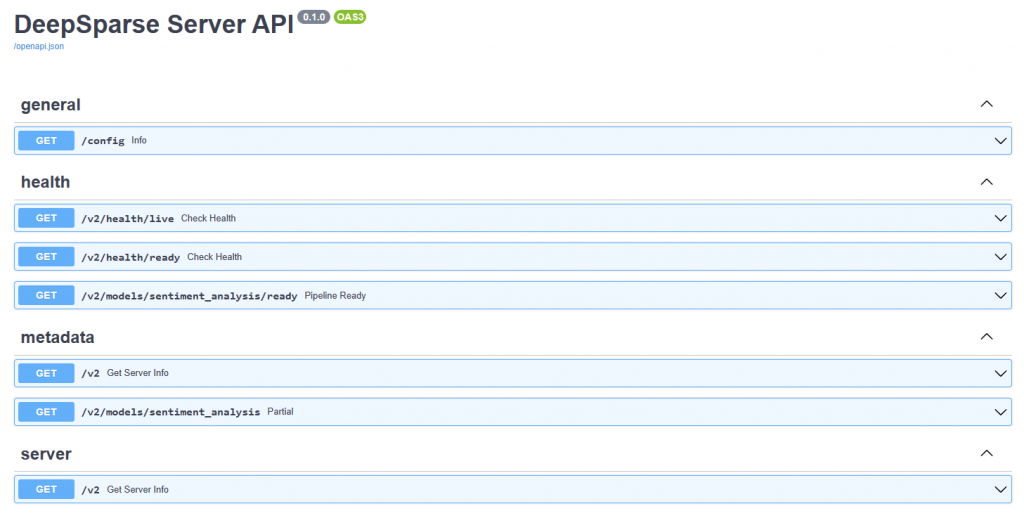
Task: Expand the /v2/health/live endpoint arrow
Action: pyautogui.click(x=1001, y=218)
